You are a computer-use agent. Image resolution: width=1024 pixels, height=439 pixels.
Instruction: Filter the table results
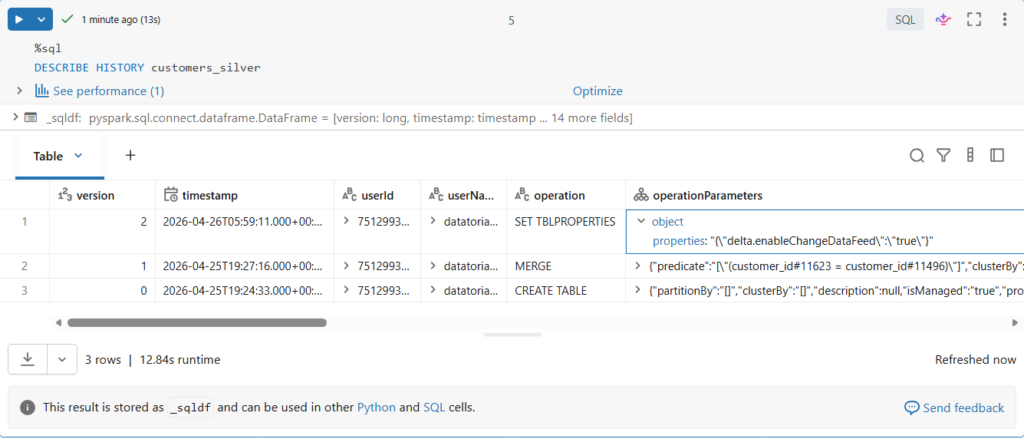tap(943, 155)
